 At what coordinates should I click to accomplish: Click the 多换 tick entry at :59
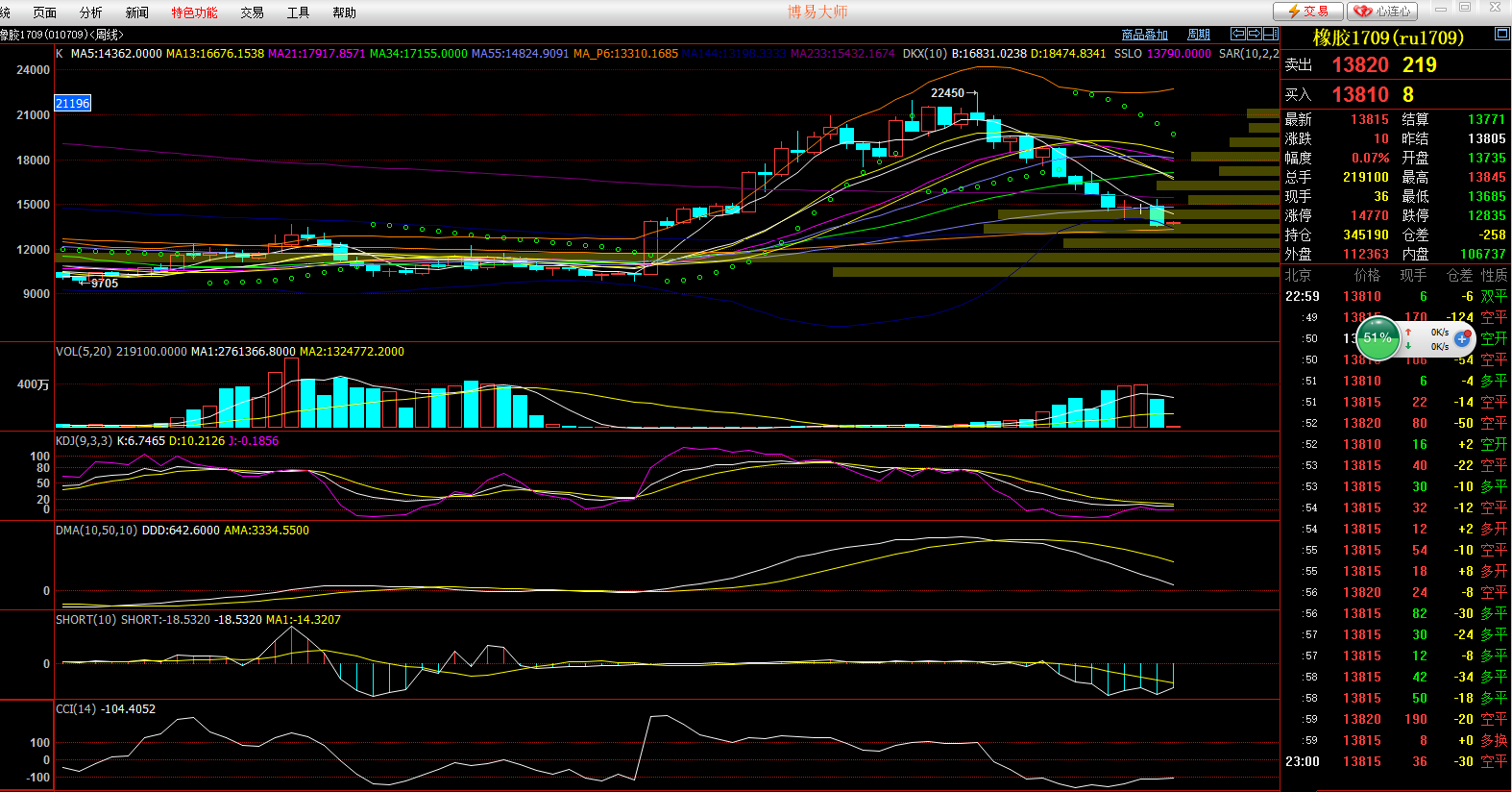click(x=1494, y=740)
